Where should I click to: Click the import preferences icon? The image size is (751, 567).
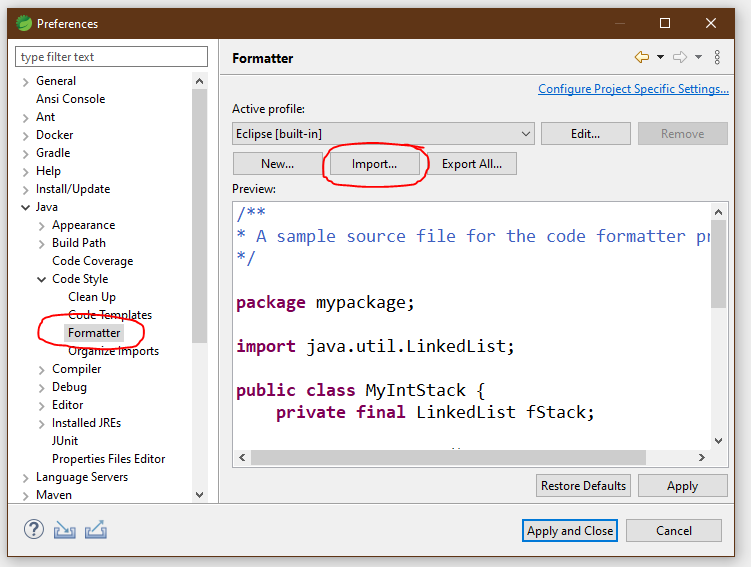[x=65, y=530]
